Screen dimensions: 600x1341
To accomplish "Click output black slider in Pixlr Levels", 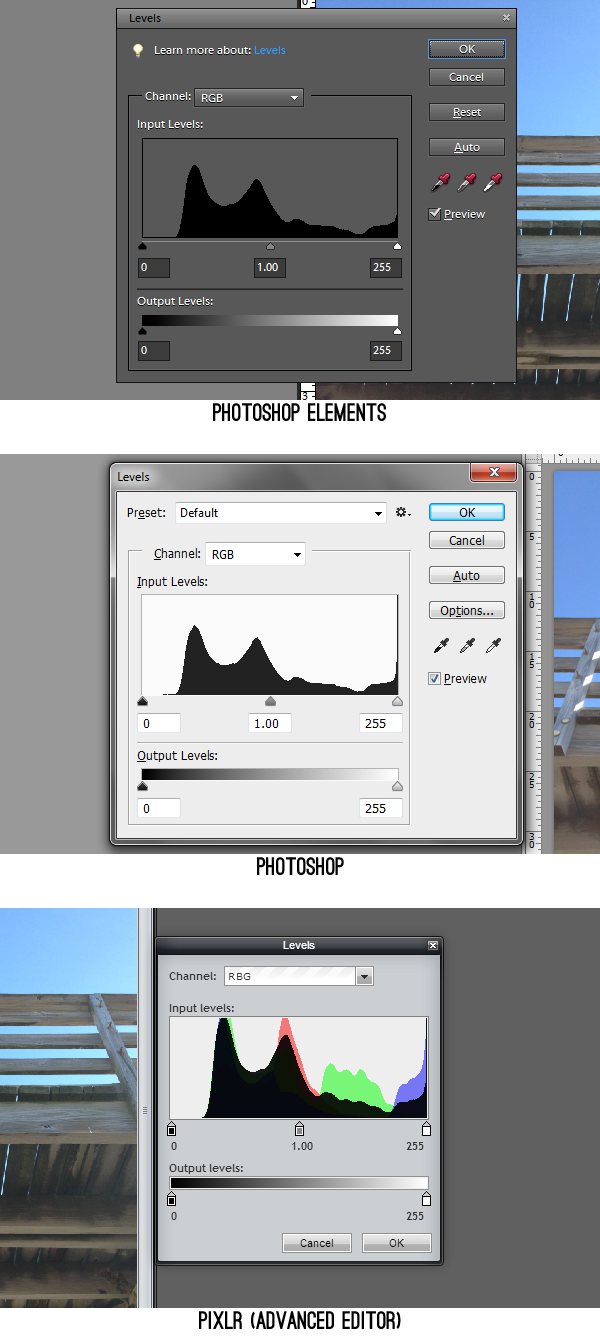I will point(171,1199).
